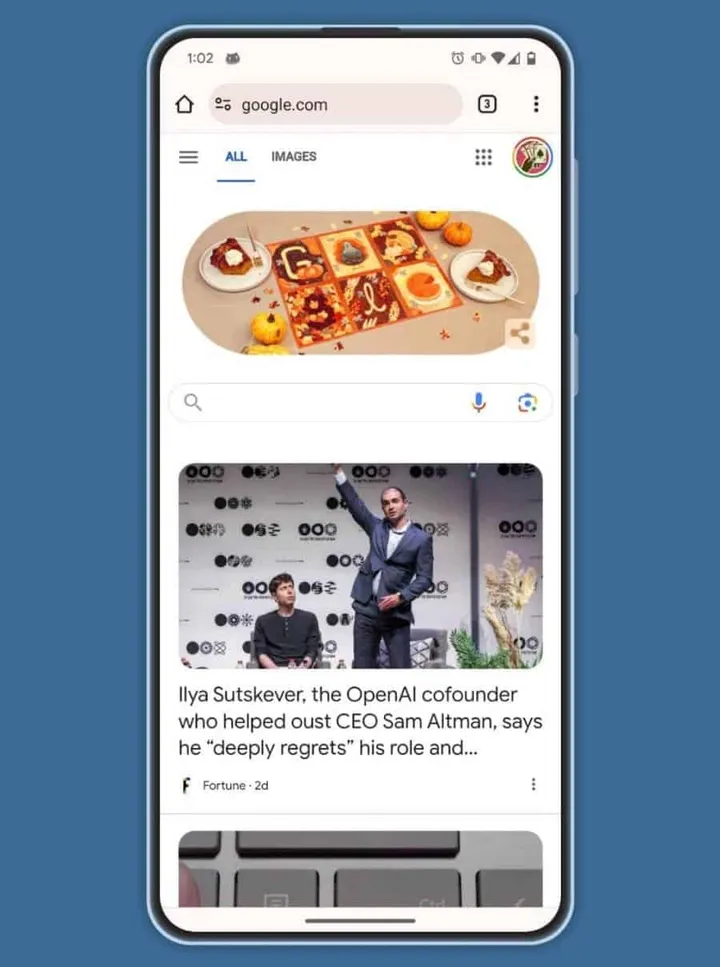Screen dimensions: 720x967
Task: Open the tab switcher showing 3 tabs
Action: (487, 104)
